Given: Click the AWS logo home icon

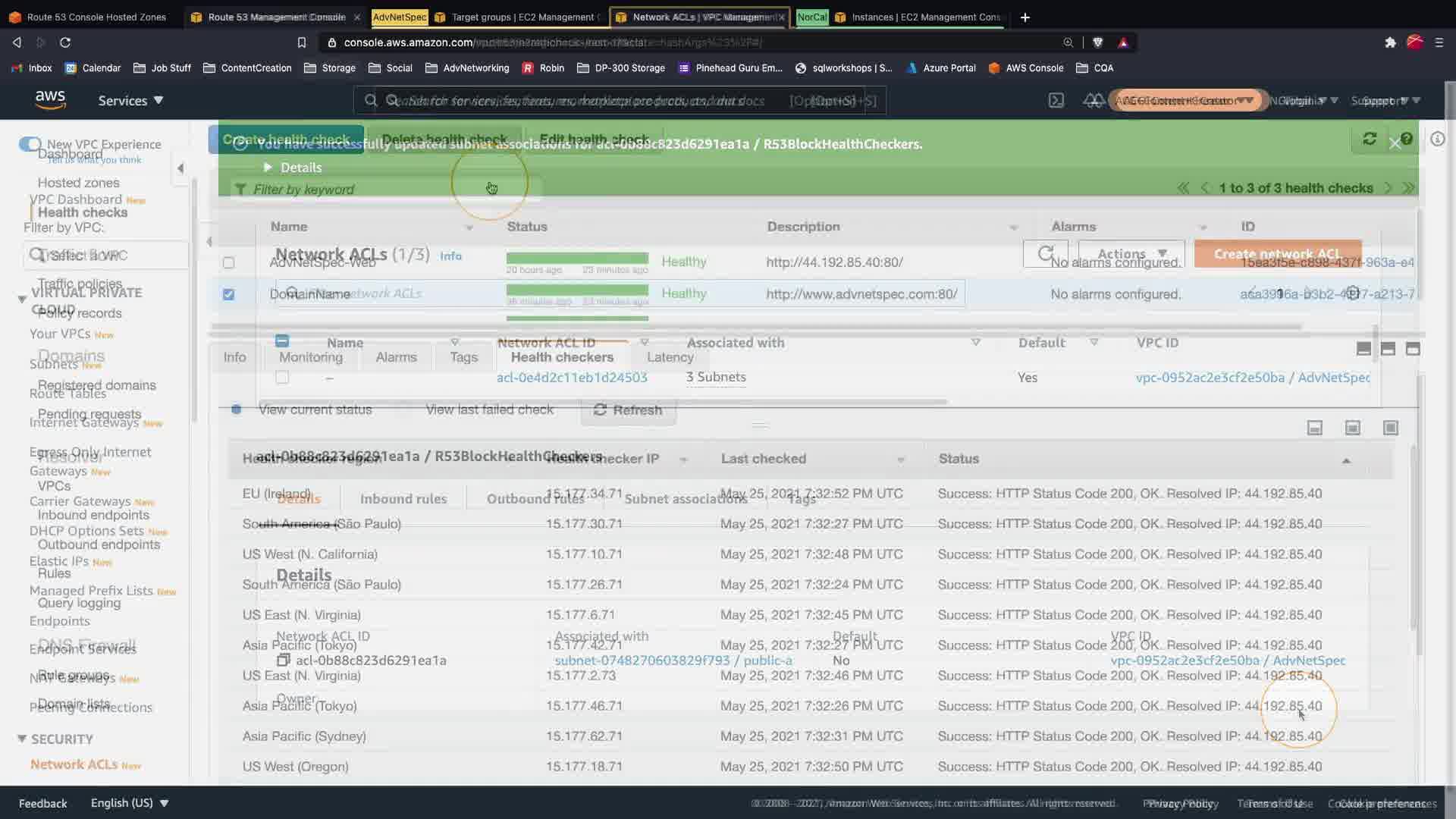Looking at the screenshot, I should tap(50, 100).
